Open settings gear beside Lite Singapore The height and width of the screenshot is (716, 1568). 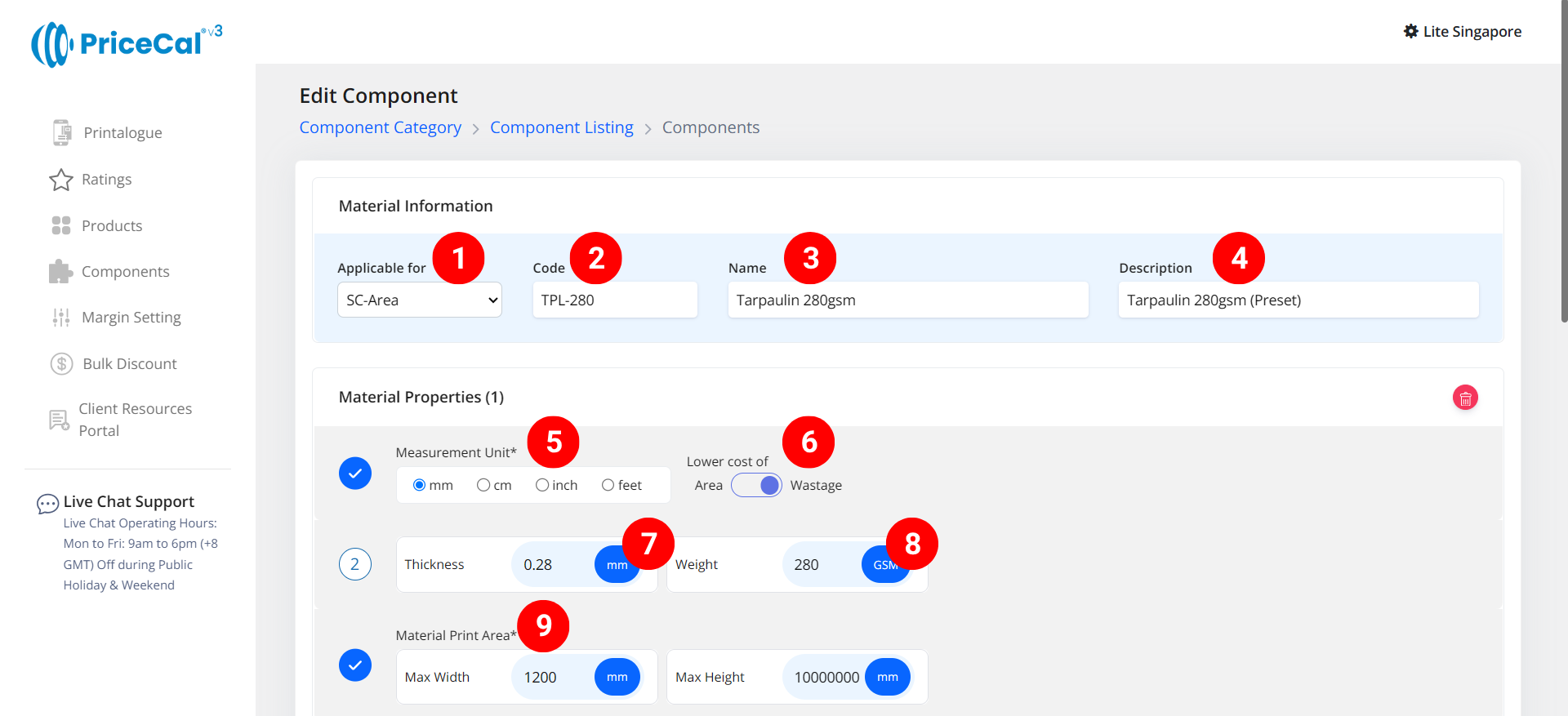pos(1410,32)
